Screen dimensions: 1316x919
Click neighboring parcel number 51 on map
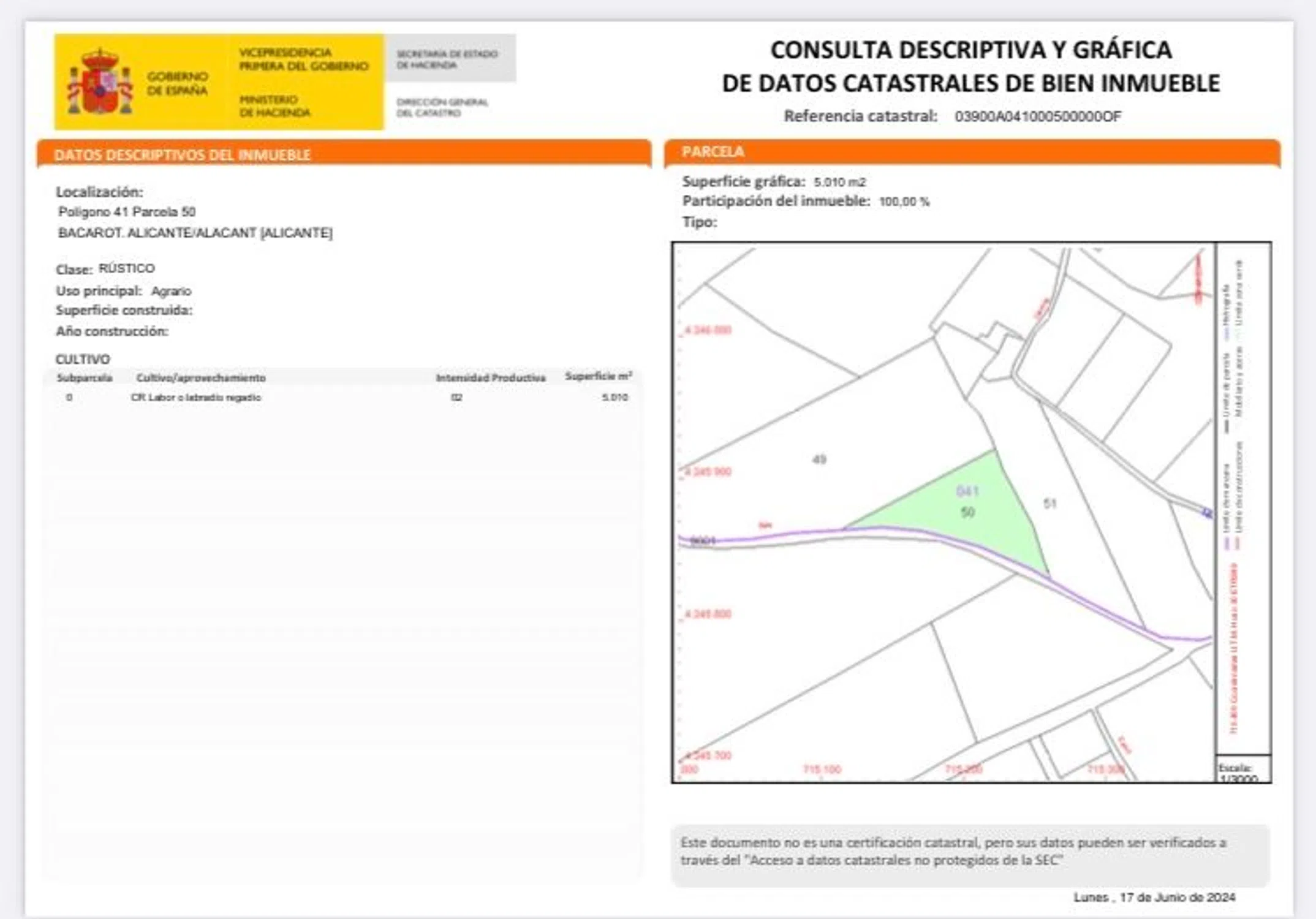pos(1050,503)
